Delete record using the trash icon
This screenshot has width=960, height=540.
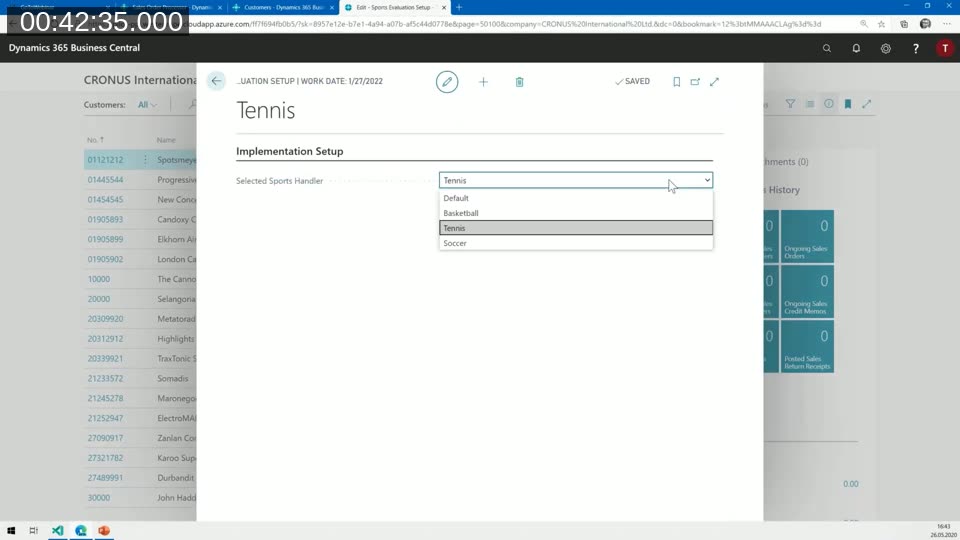coord(519,82)
